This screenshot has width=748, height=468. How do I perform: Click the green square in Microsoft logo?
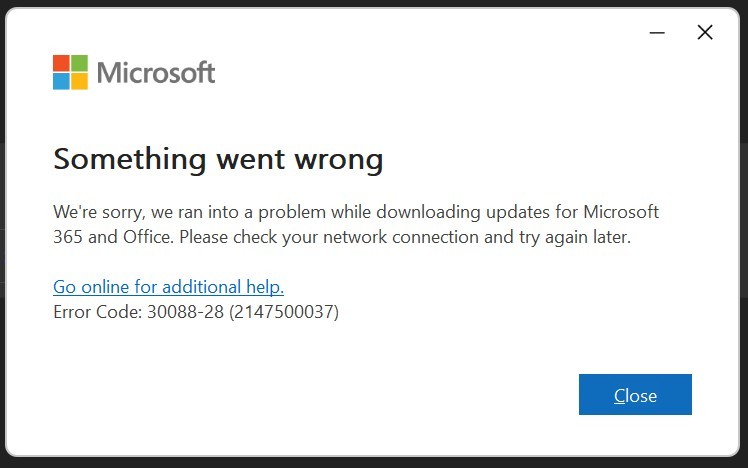(x=80, y=63)
